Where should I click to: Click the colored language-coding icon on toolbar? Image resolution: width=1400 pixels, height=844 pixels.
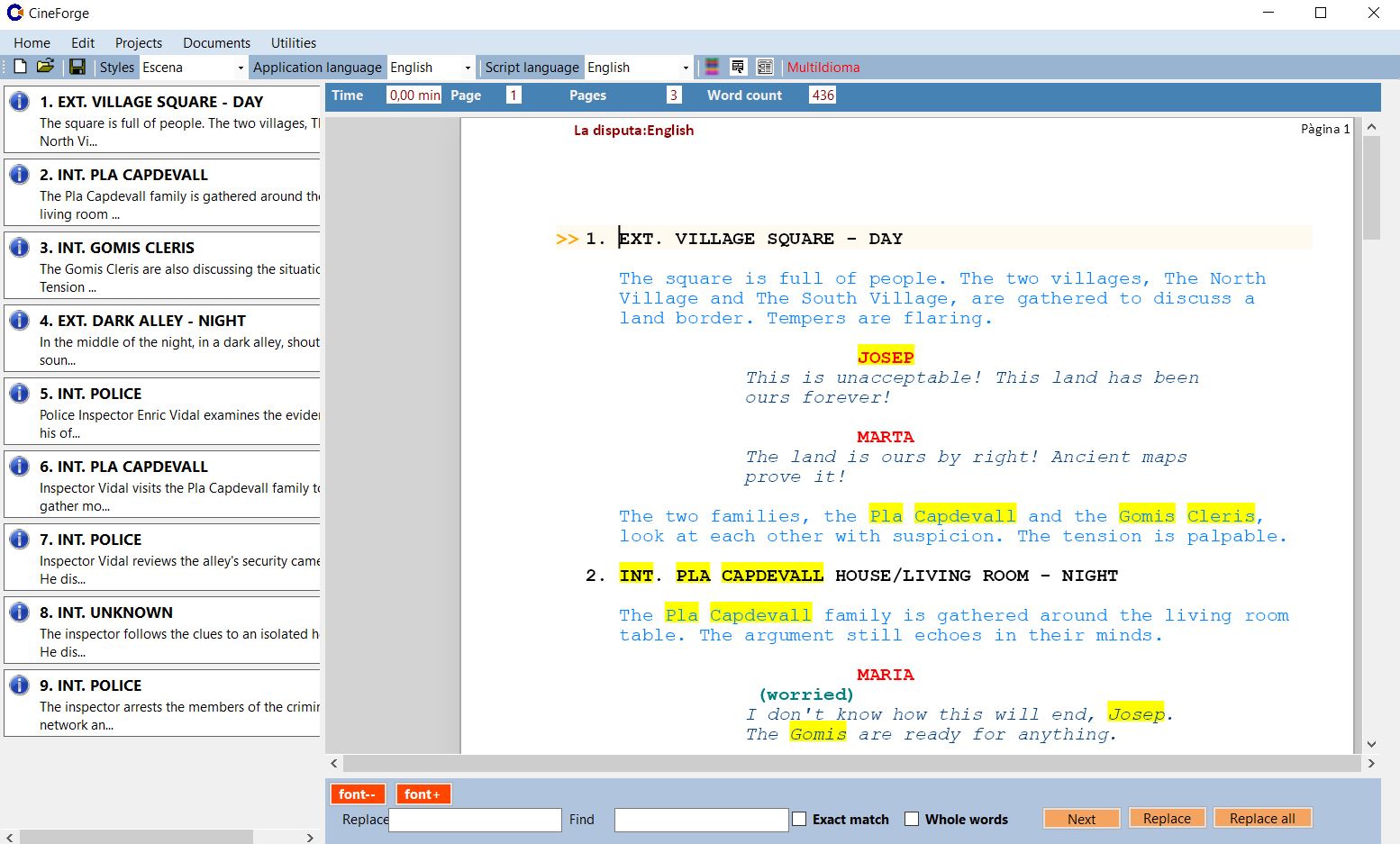coord(711,66)
